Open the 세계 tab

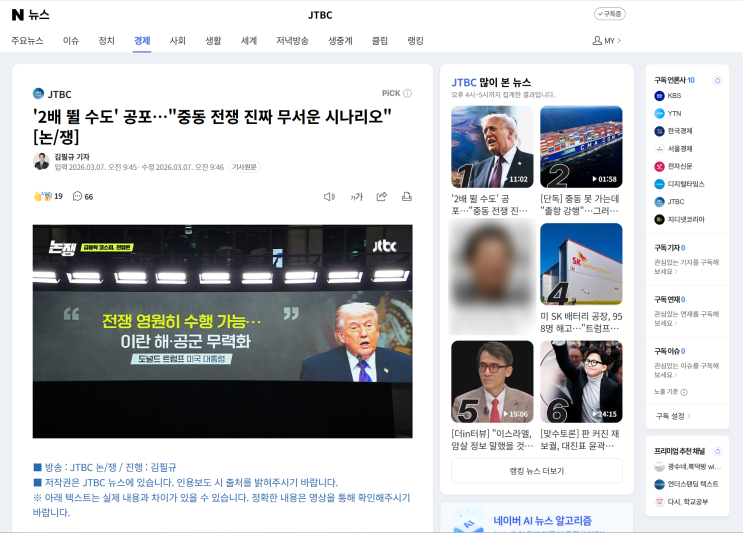pyautogui.click(x=249, y=41)
